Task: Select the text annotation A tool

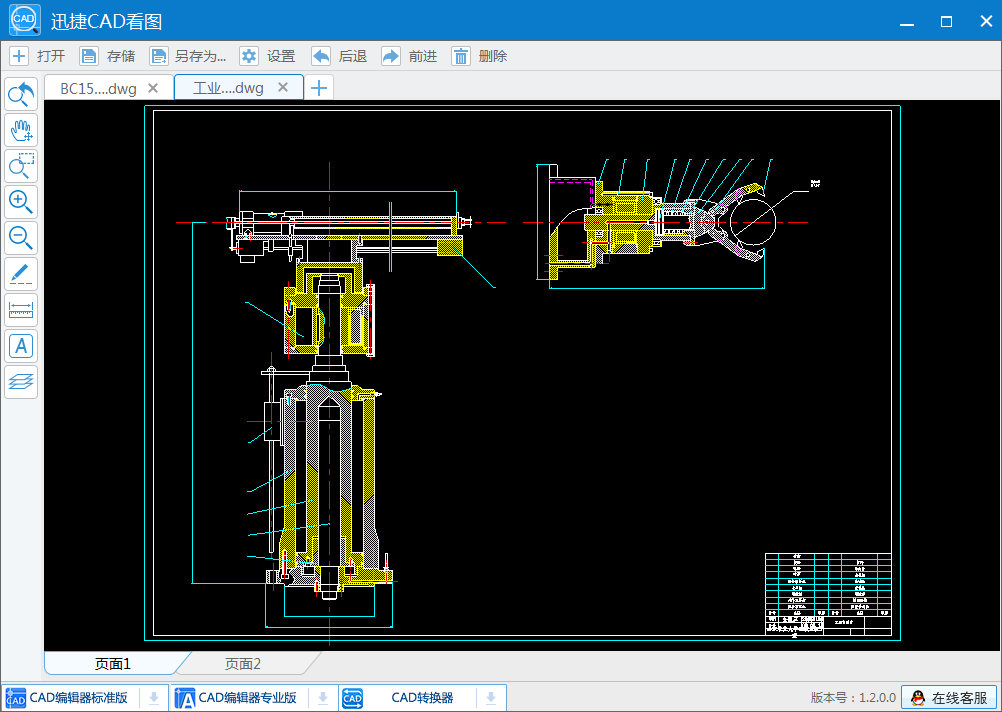Action: [x=21, y=346]
